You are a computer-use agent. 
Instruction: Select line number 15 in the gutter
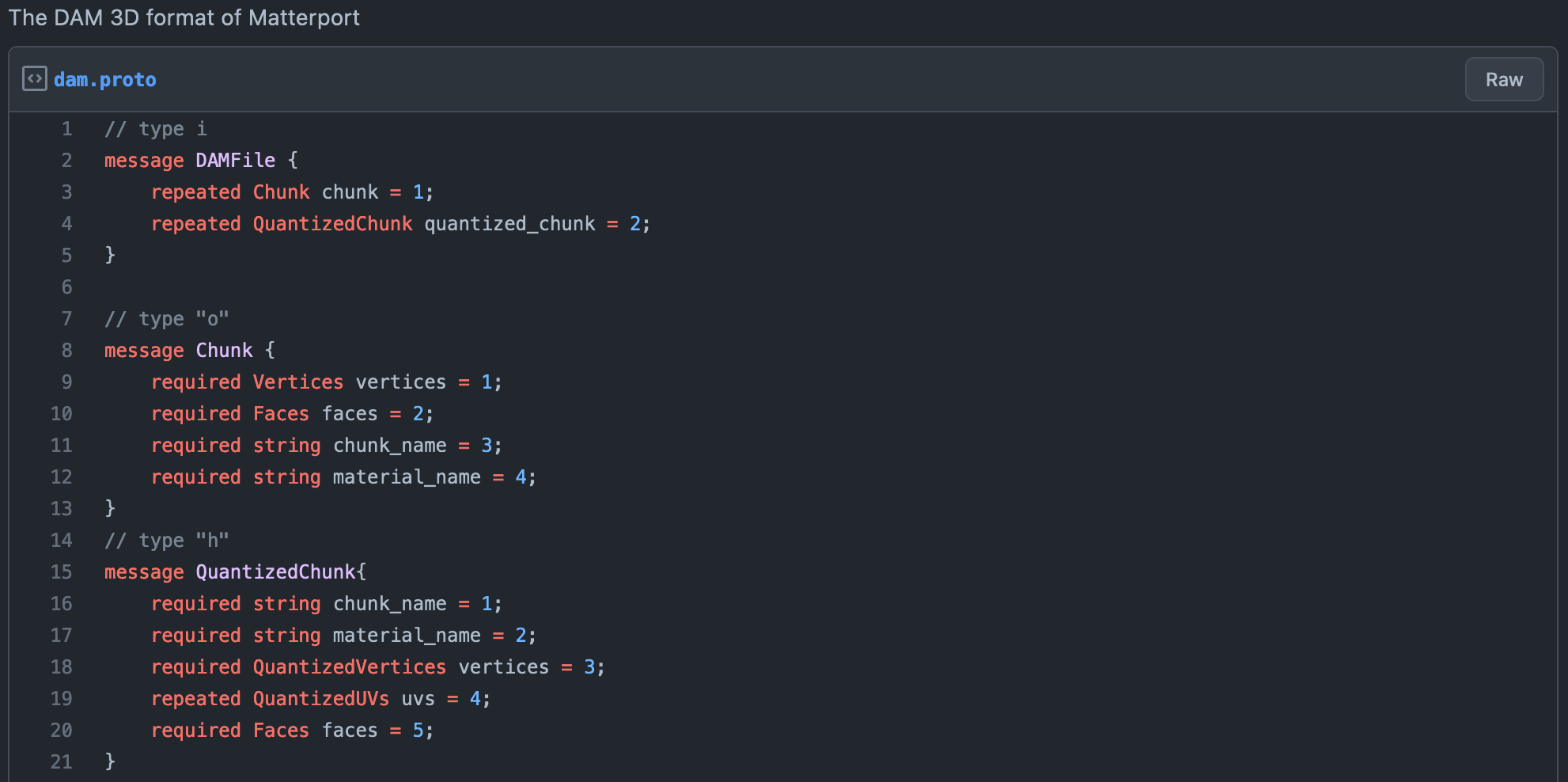pos(61,572)
